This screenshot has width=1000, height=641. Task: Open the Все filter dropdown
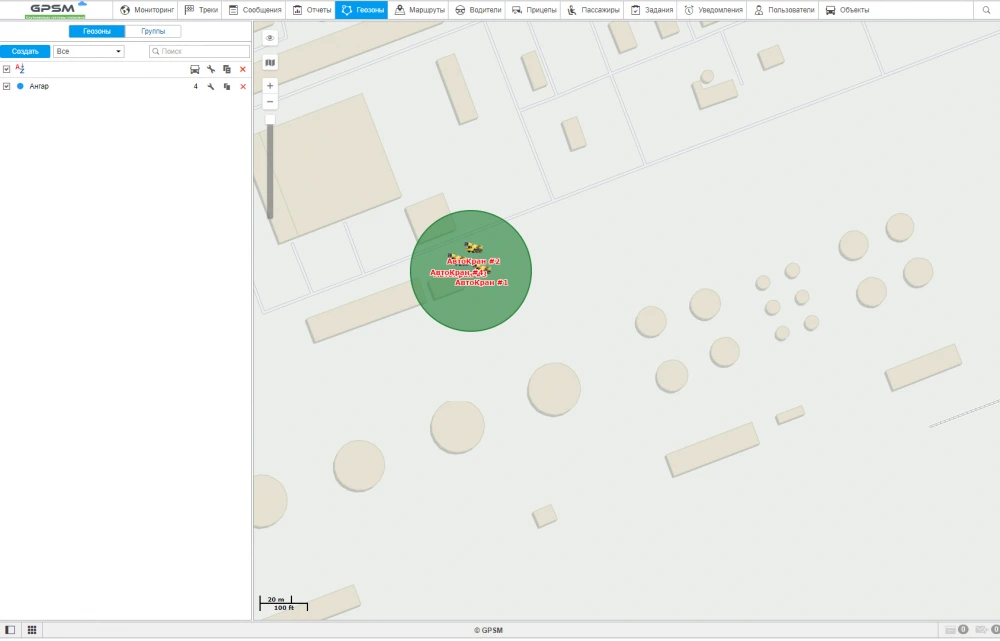click(89, 51)
